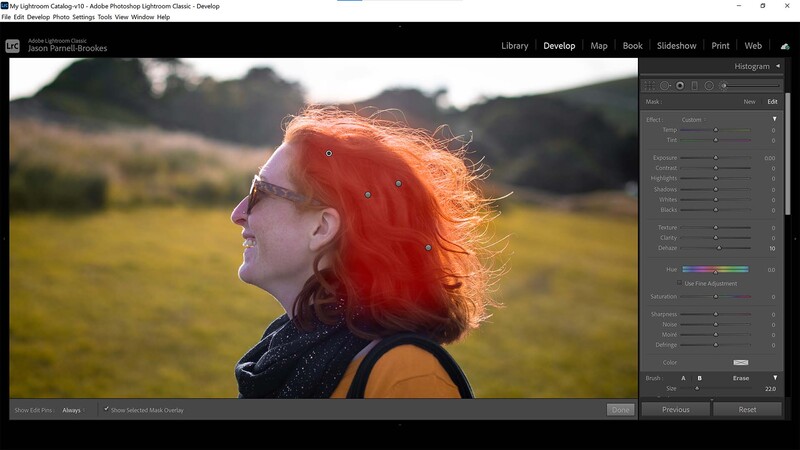Image resolution: width=800 pixels, height=450 pixels.
Task: Click the Jason Parnell-Brookes identity name
Action: (67, 48)
